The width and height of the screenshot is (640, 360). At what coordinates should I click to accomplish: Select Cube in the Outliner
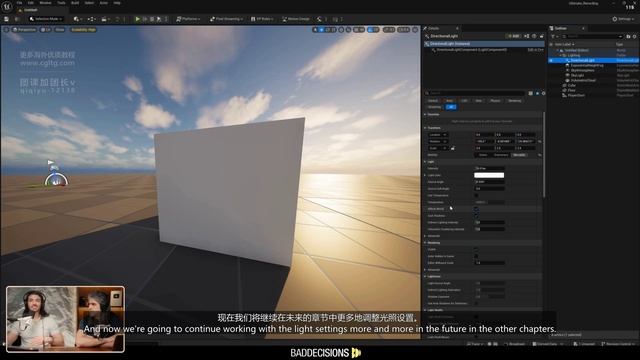click(x=571, y=85)
